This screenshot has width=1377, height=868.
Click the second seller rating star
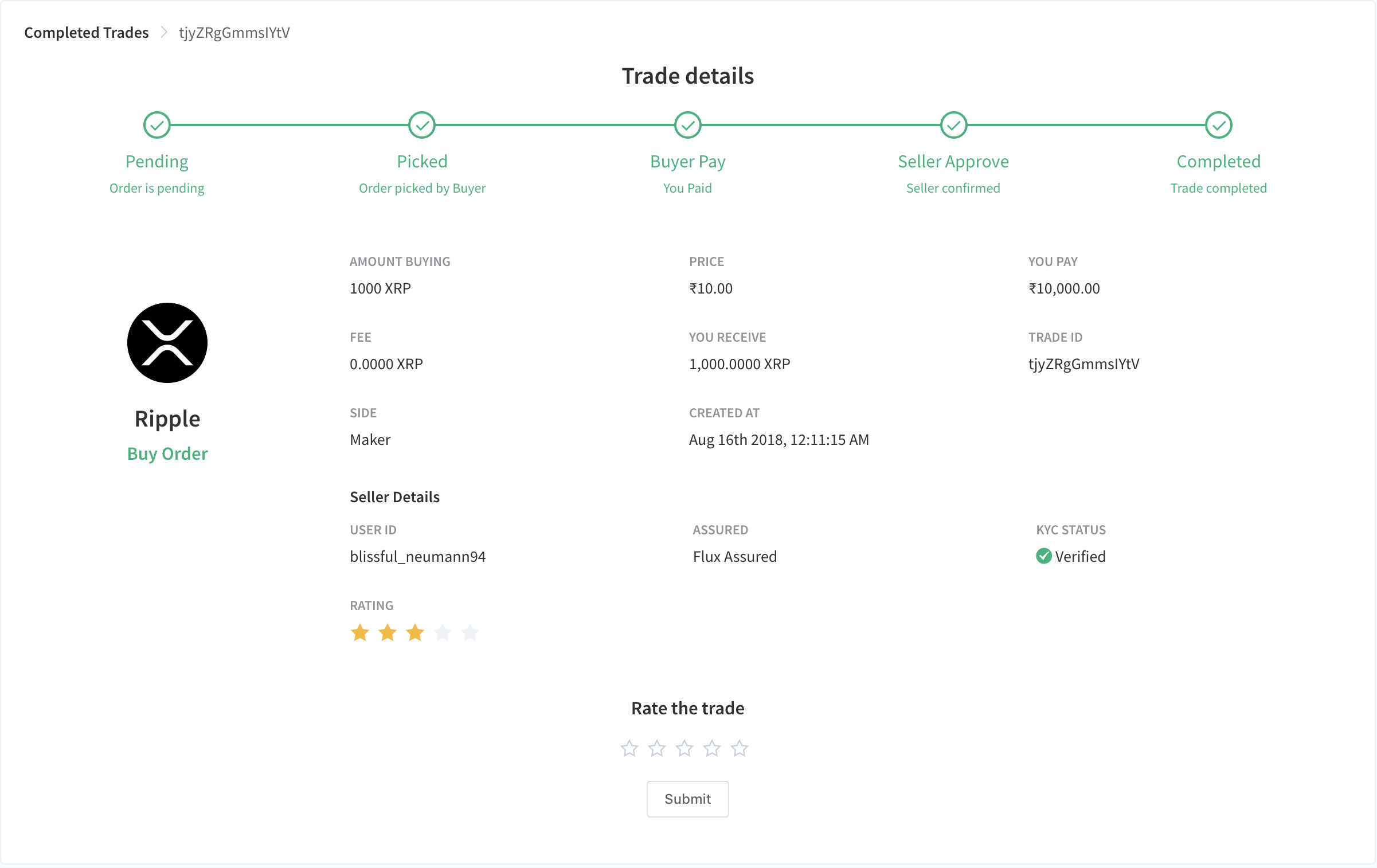[x=388, y=632]
